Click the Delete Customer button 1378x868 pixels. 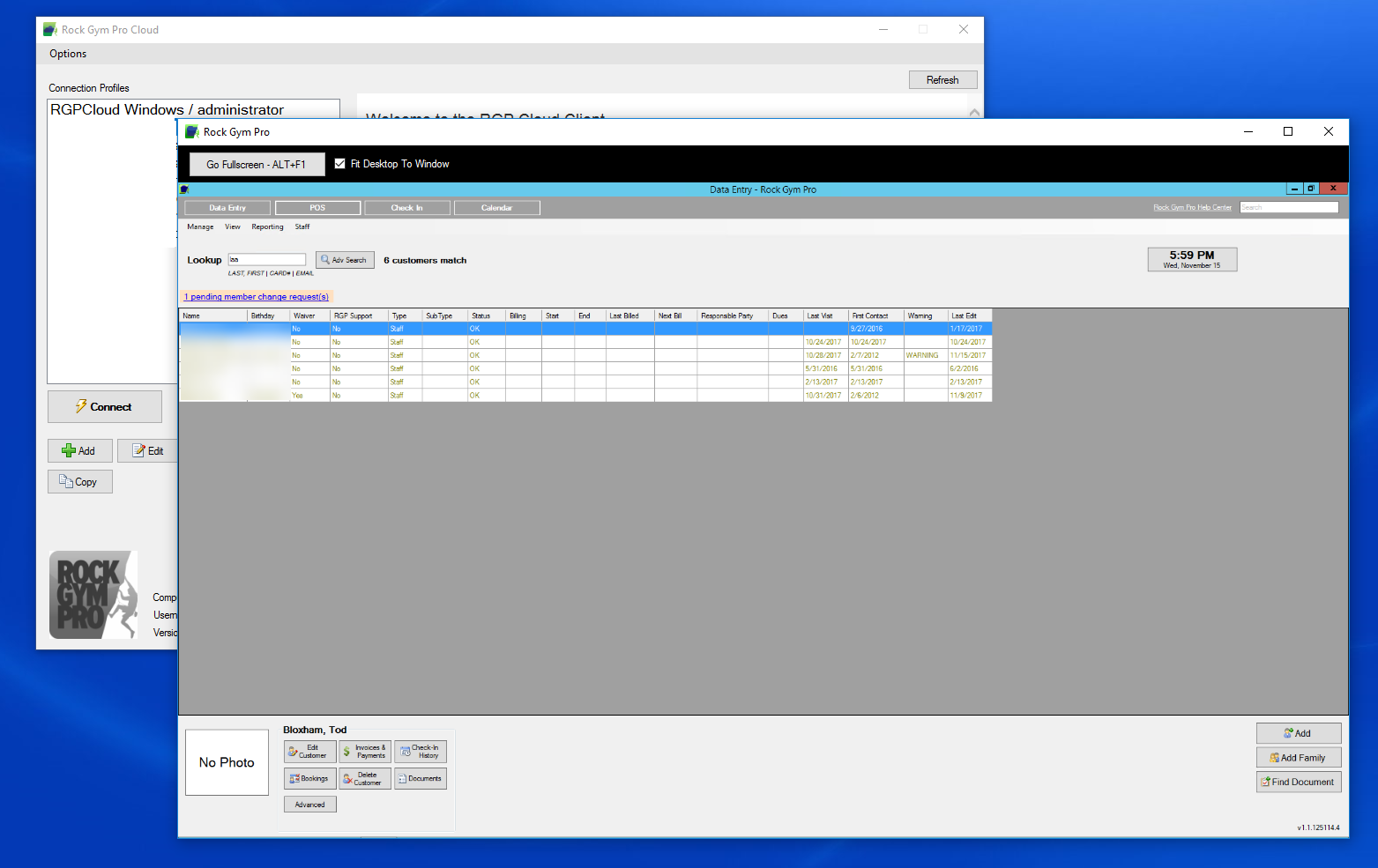[365, 779]
